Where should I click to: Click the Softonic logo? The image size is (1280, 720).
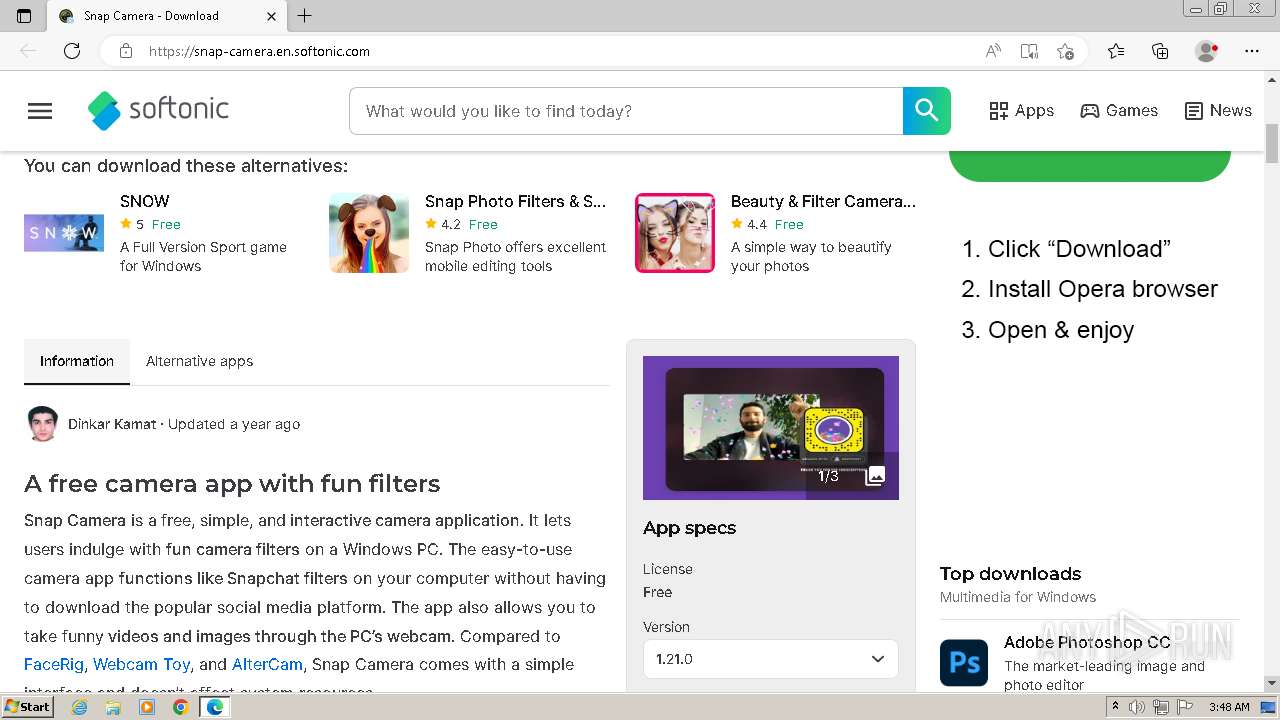click(x=158, y=110)
